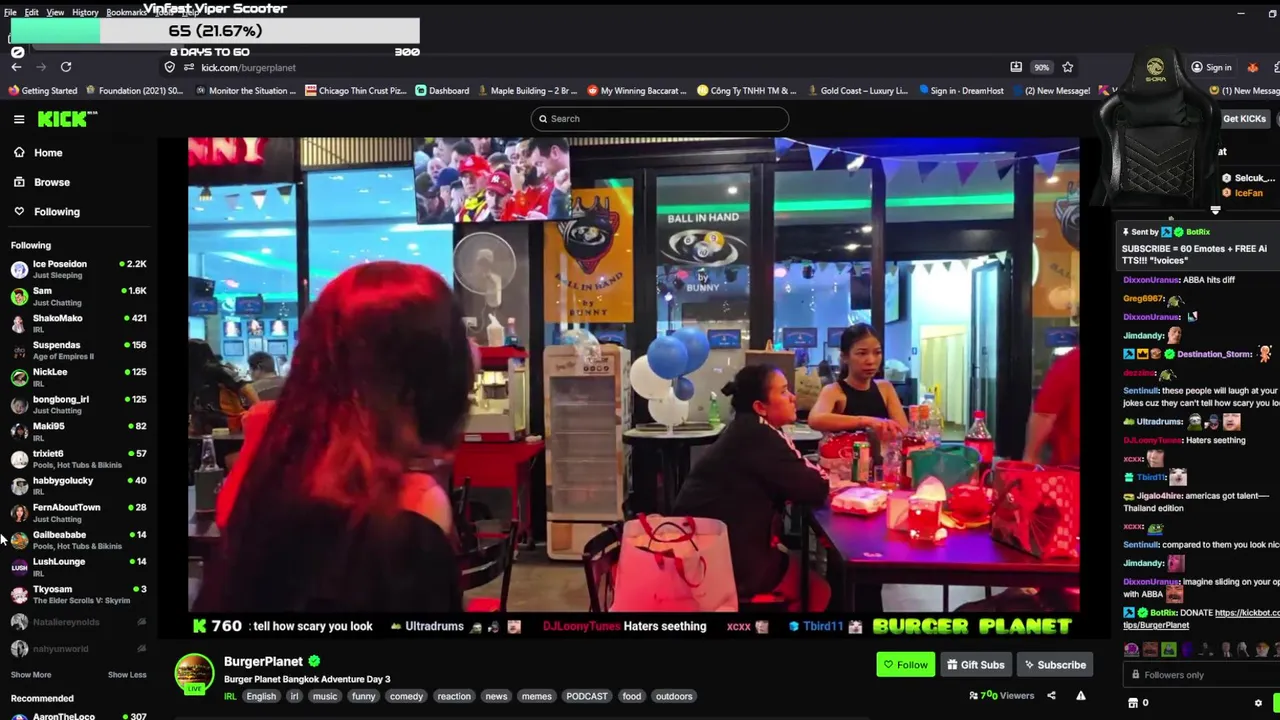Open bongbong_irl channel in Following list
Viewport: 1280px width, 720px height.
coord(78,404)
